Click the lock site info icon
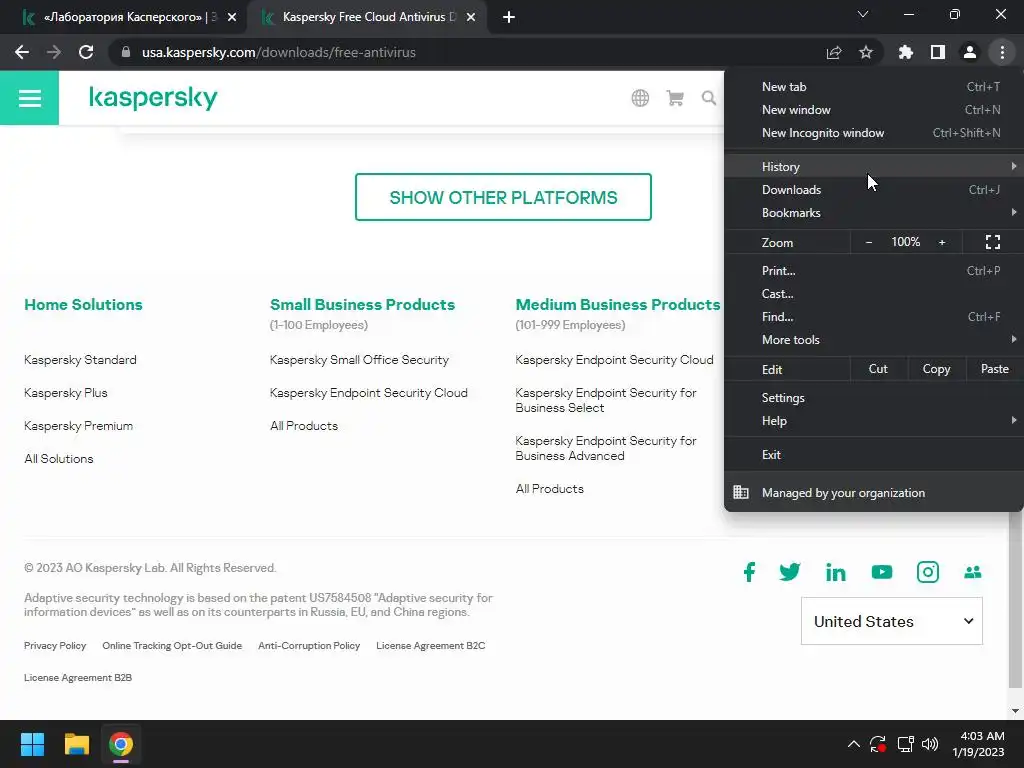The height and width of the screenshot is (768, 1024). (126, 52)
